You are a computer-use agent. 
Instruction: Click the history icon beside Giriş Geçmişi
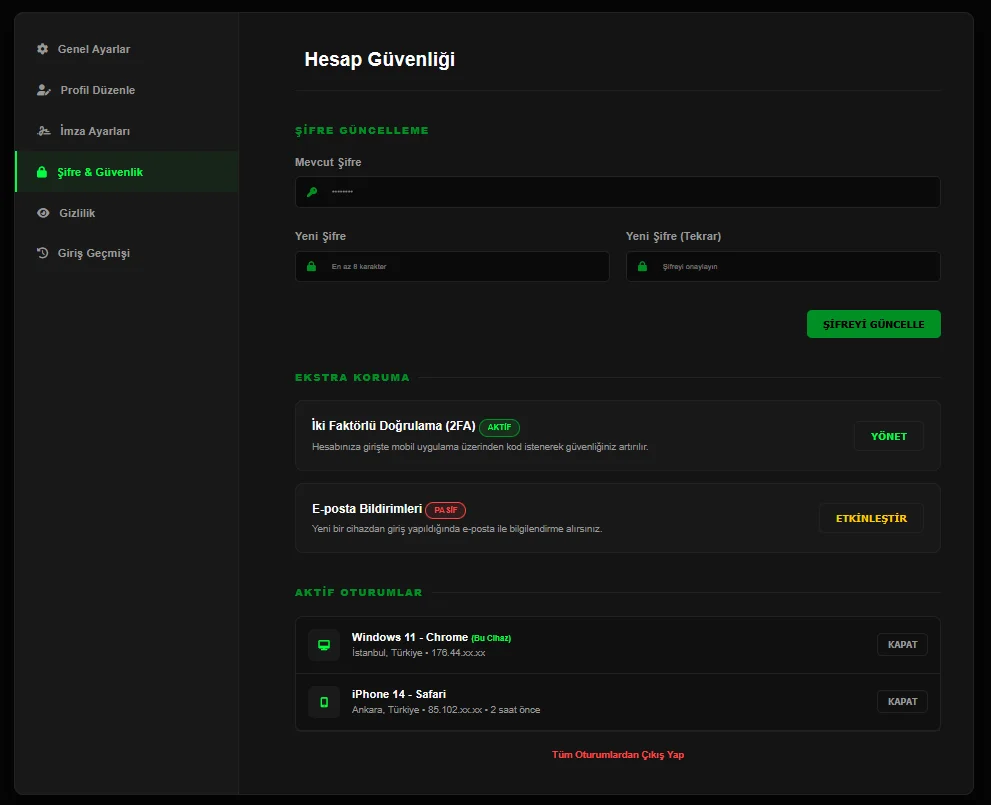42,253
